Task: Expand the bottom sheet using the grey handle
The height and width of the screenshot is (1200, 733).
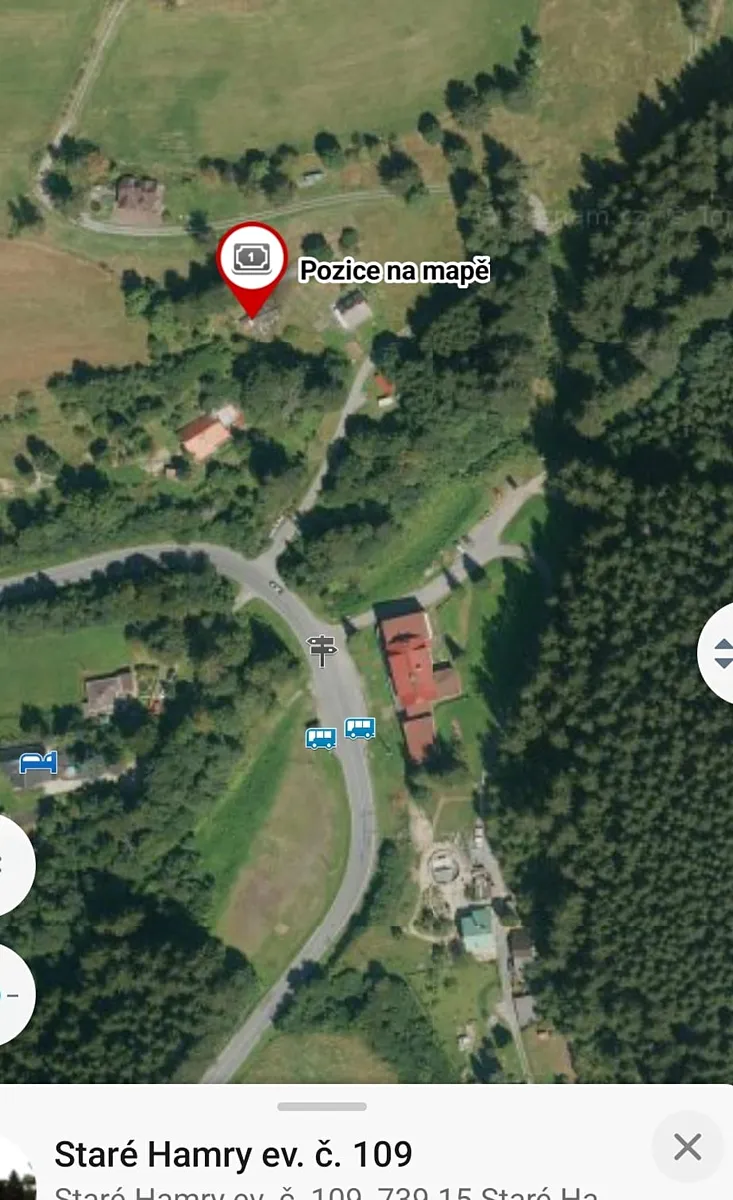Action: point(322,1107)
